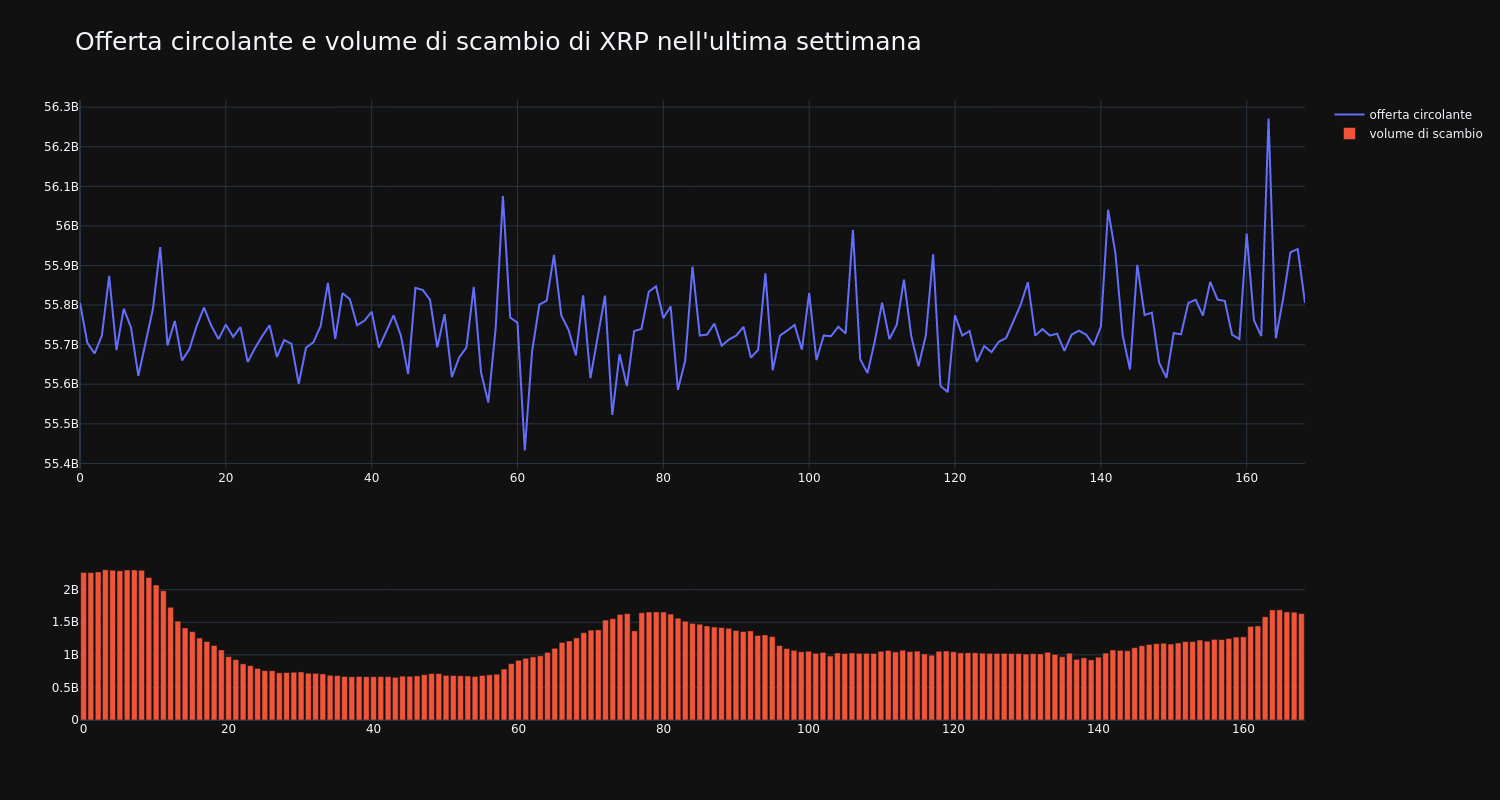Viewport: 1500px width, 800px height.
Task: Click x-axis tick 160 on the volume chart
Action: tap(1243, 729)
